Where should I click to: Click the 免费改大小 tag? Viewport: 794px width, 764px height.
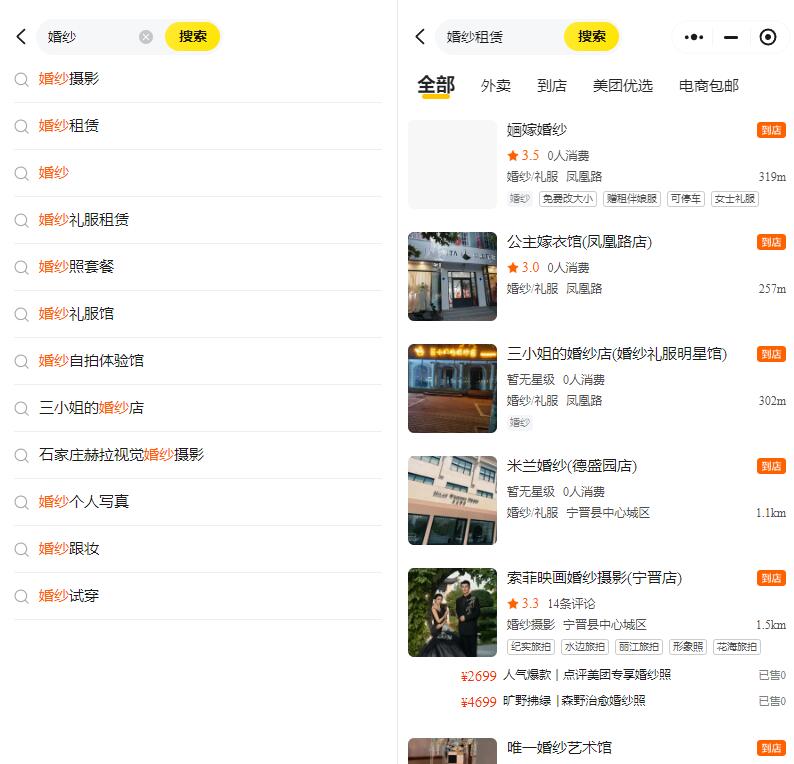click(x=568, y=199)
